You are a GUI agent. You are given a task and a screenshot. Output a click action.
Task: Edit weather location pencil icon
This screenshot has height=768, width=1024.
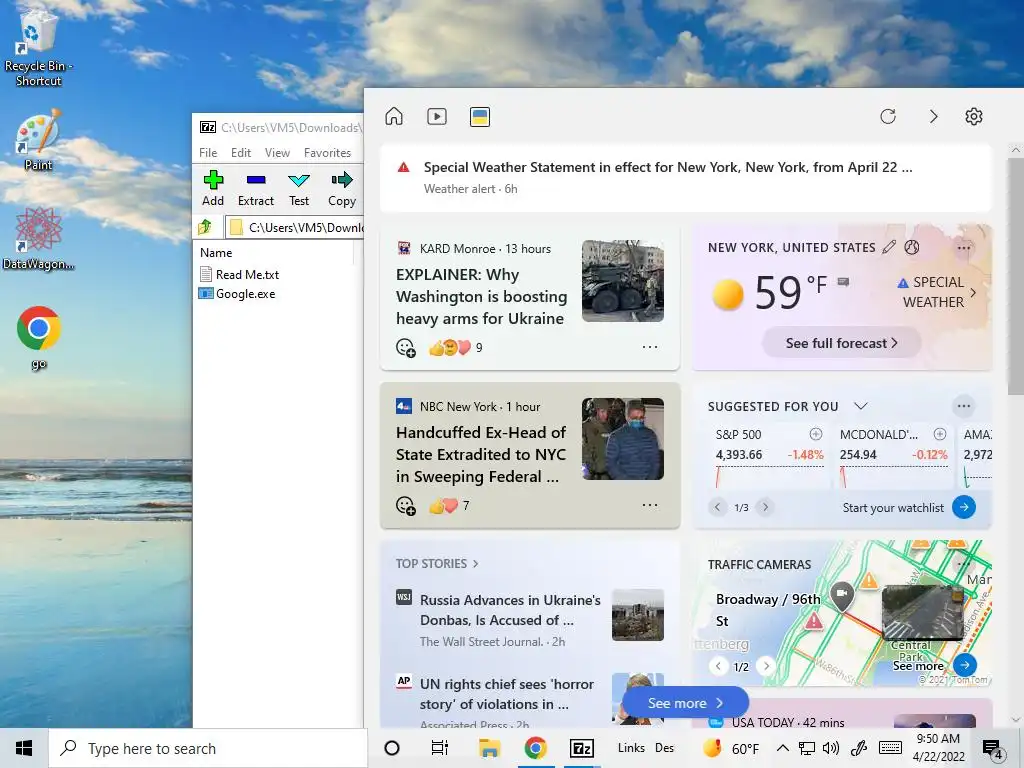(889, 247)
